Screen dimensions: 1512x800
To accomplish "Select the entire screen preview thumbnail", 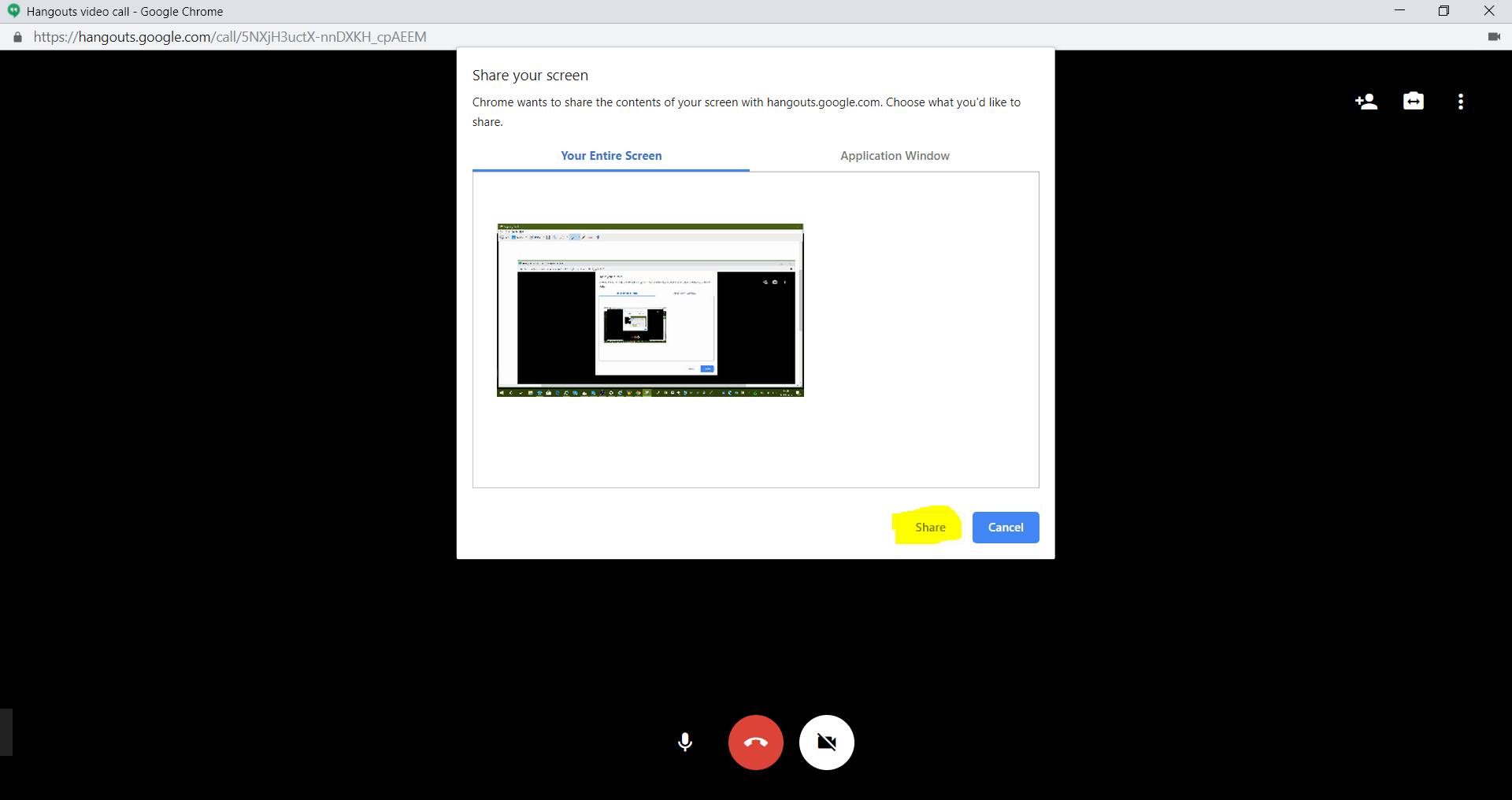I will (x=650, y=310).
